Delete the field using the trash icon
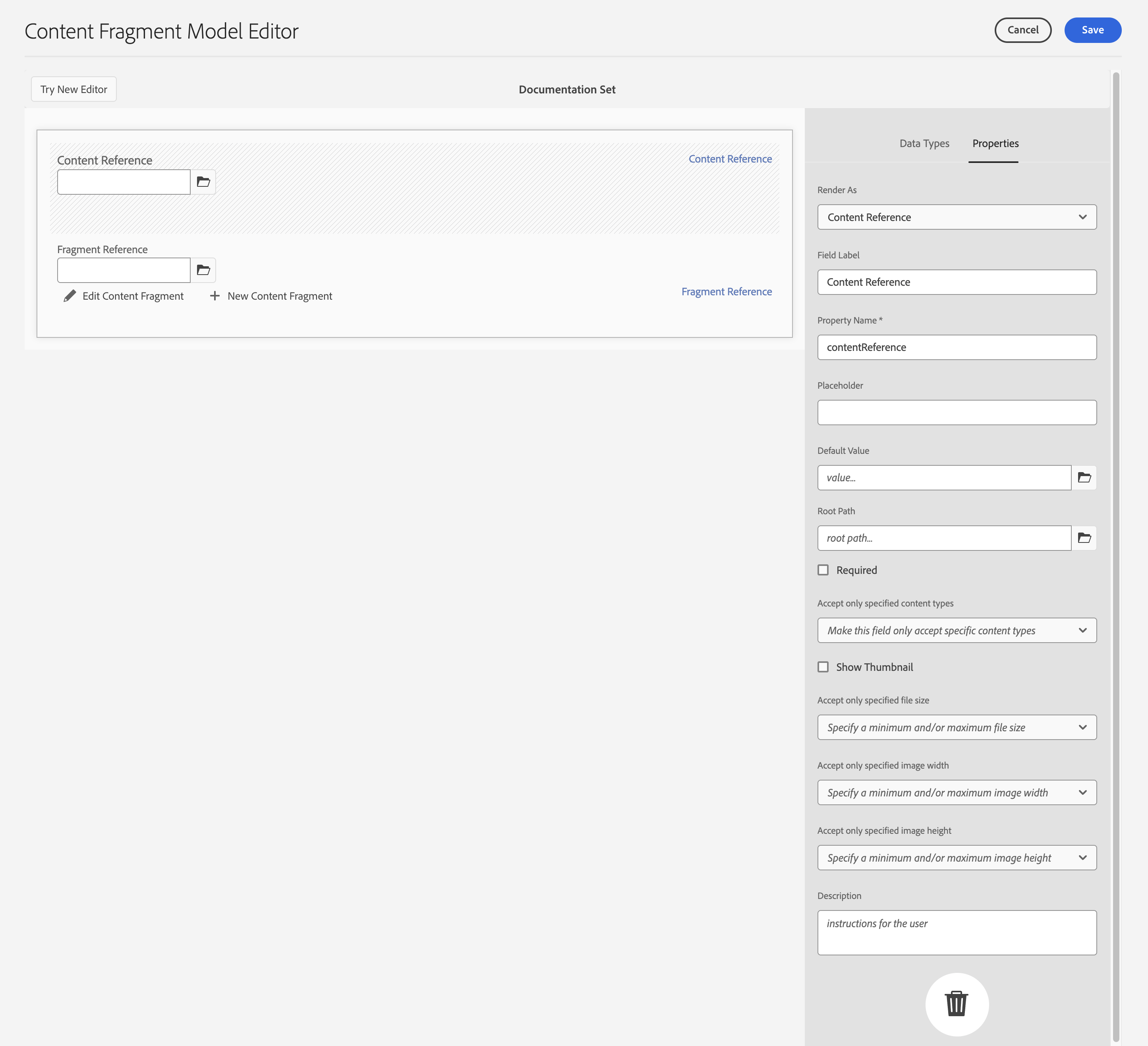Screen dimensions: 1148x1046 (956, 1003)
